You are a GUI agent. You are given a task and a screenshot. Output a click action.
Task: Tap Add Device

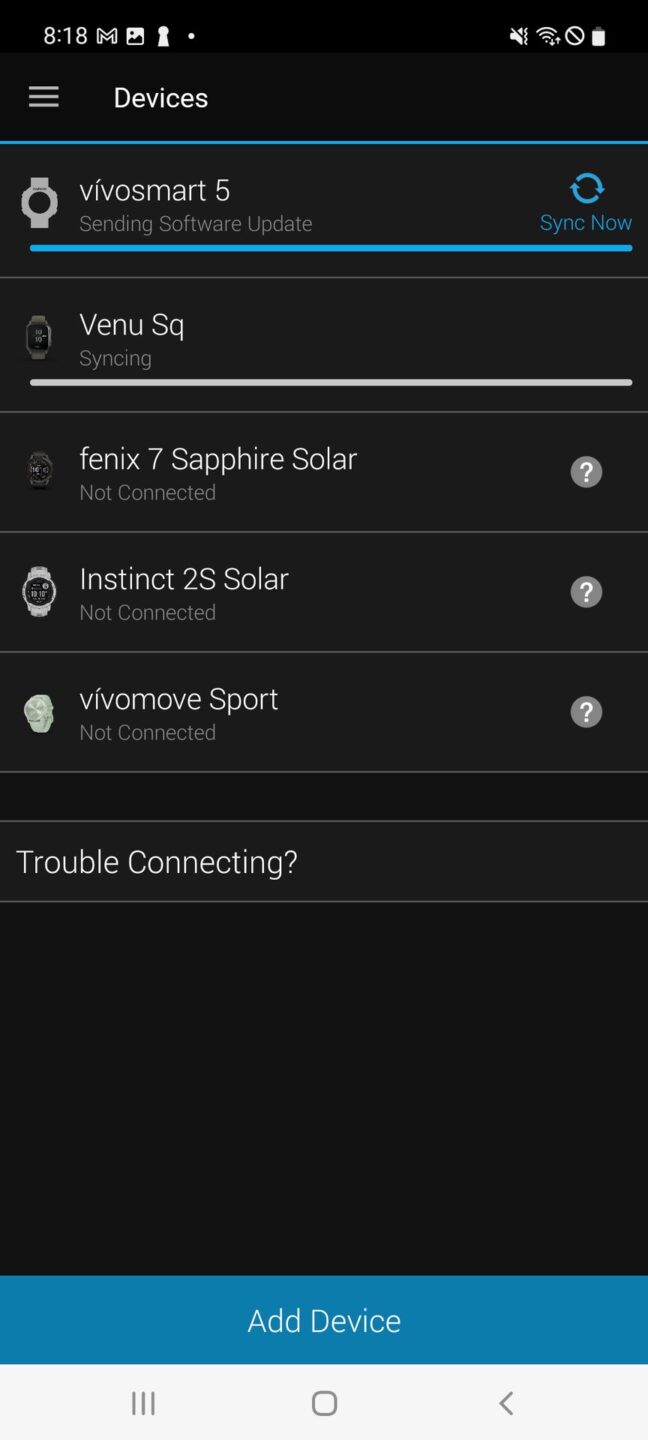point(324,1320)
